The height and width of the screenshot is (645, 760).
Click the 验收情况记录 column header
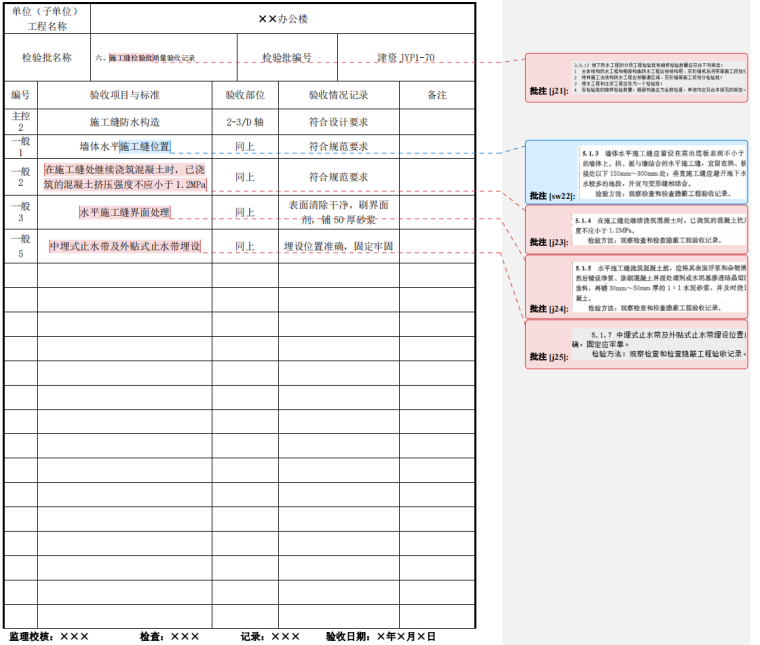click(x=338, y=95)
